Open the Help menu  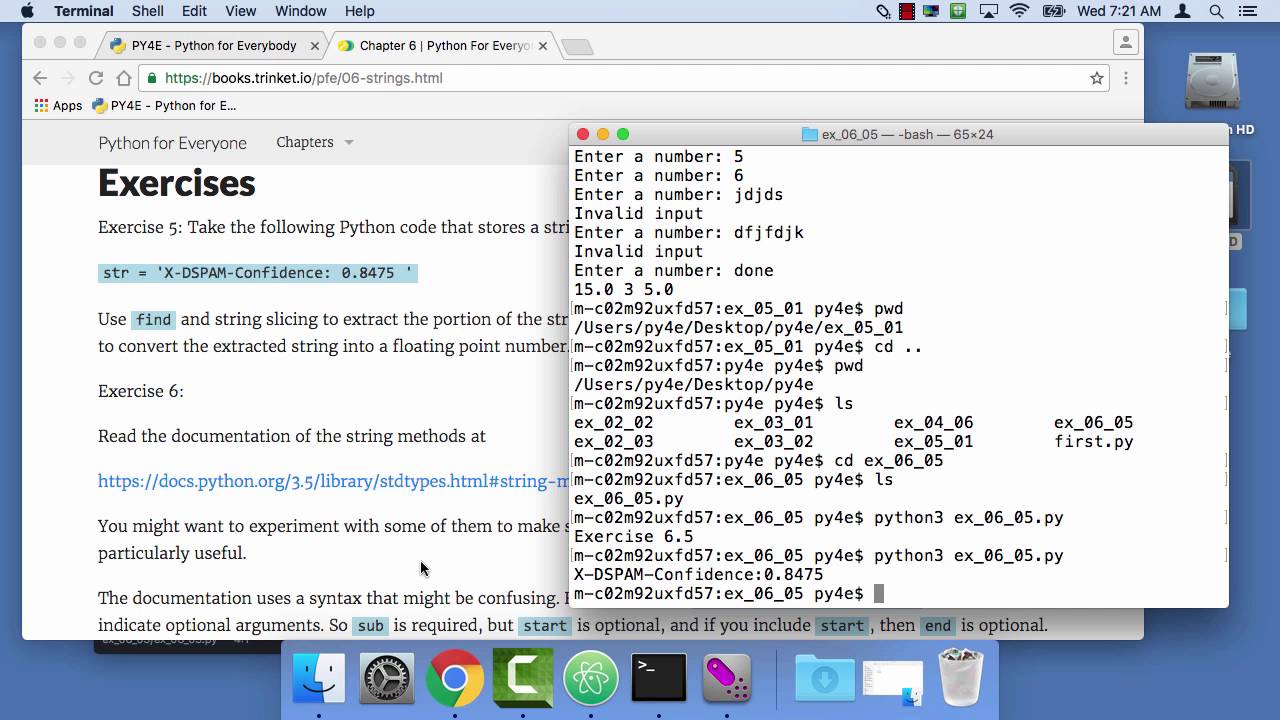359,11
